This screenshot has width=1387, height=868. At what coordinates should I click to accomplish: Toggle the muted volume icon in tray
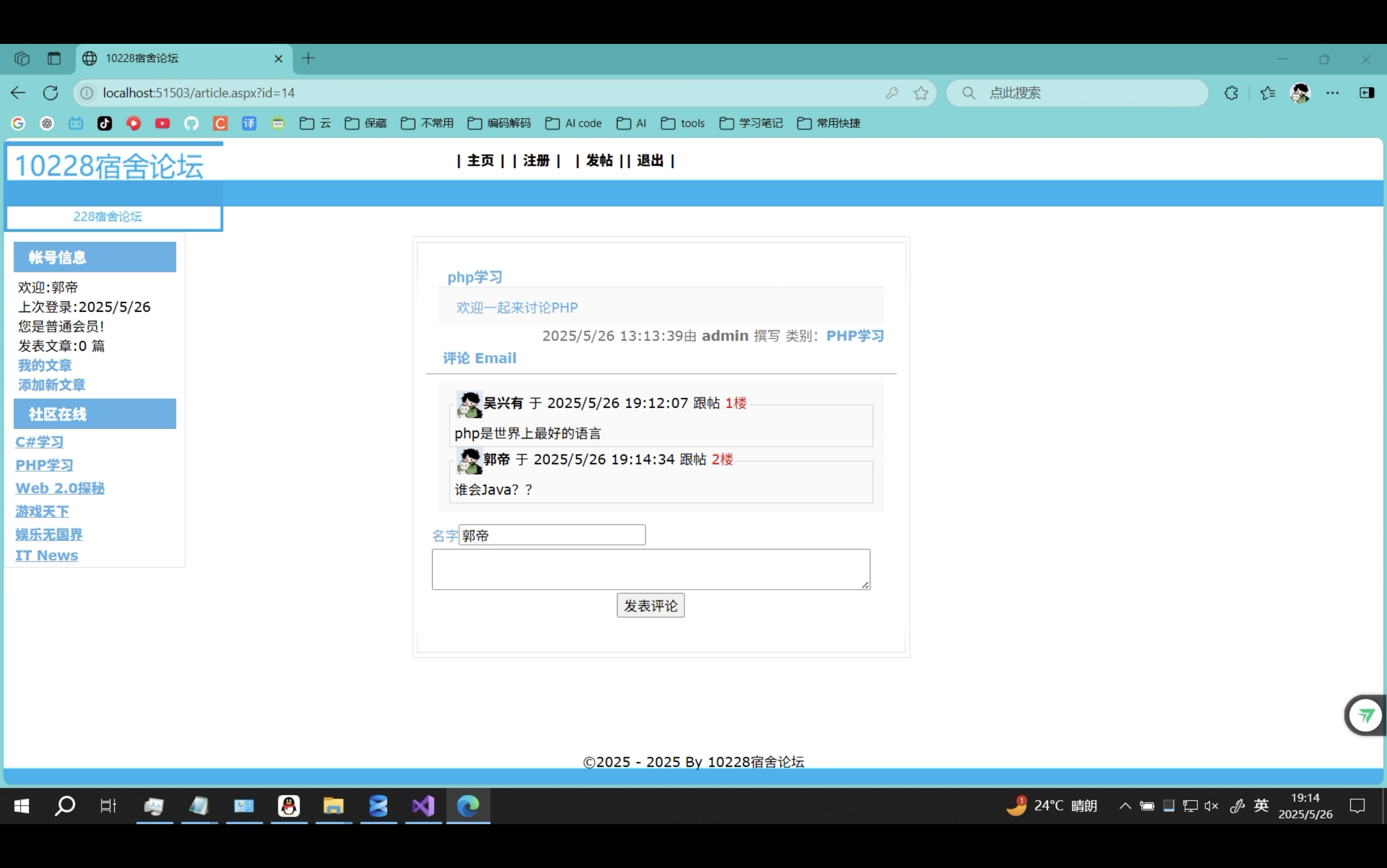pyautogui.click(x=1212, y=806)
